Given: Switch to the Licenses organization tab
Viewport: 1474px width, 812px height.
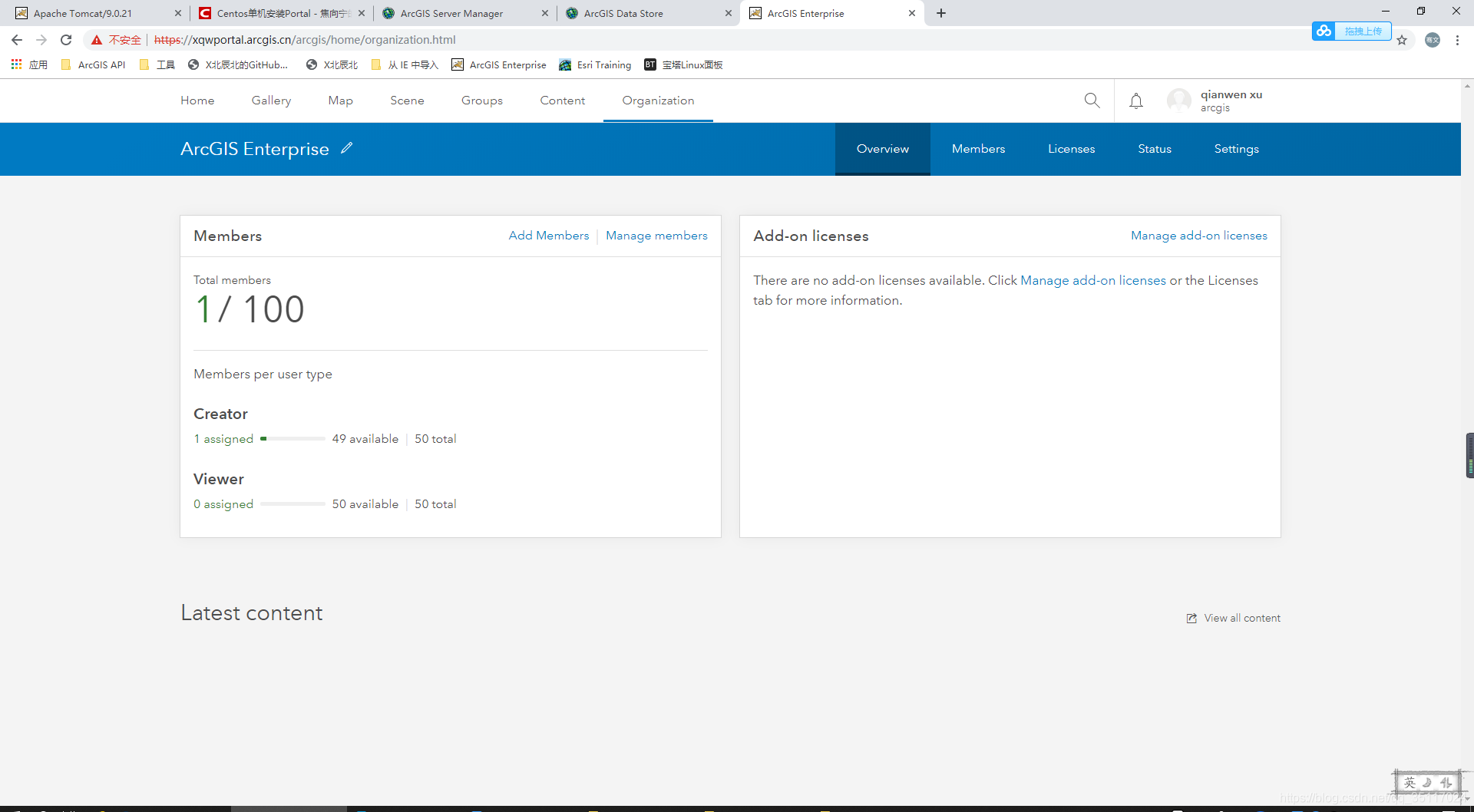Looking at the screenshot, I should coord(1071,149).
